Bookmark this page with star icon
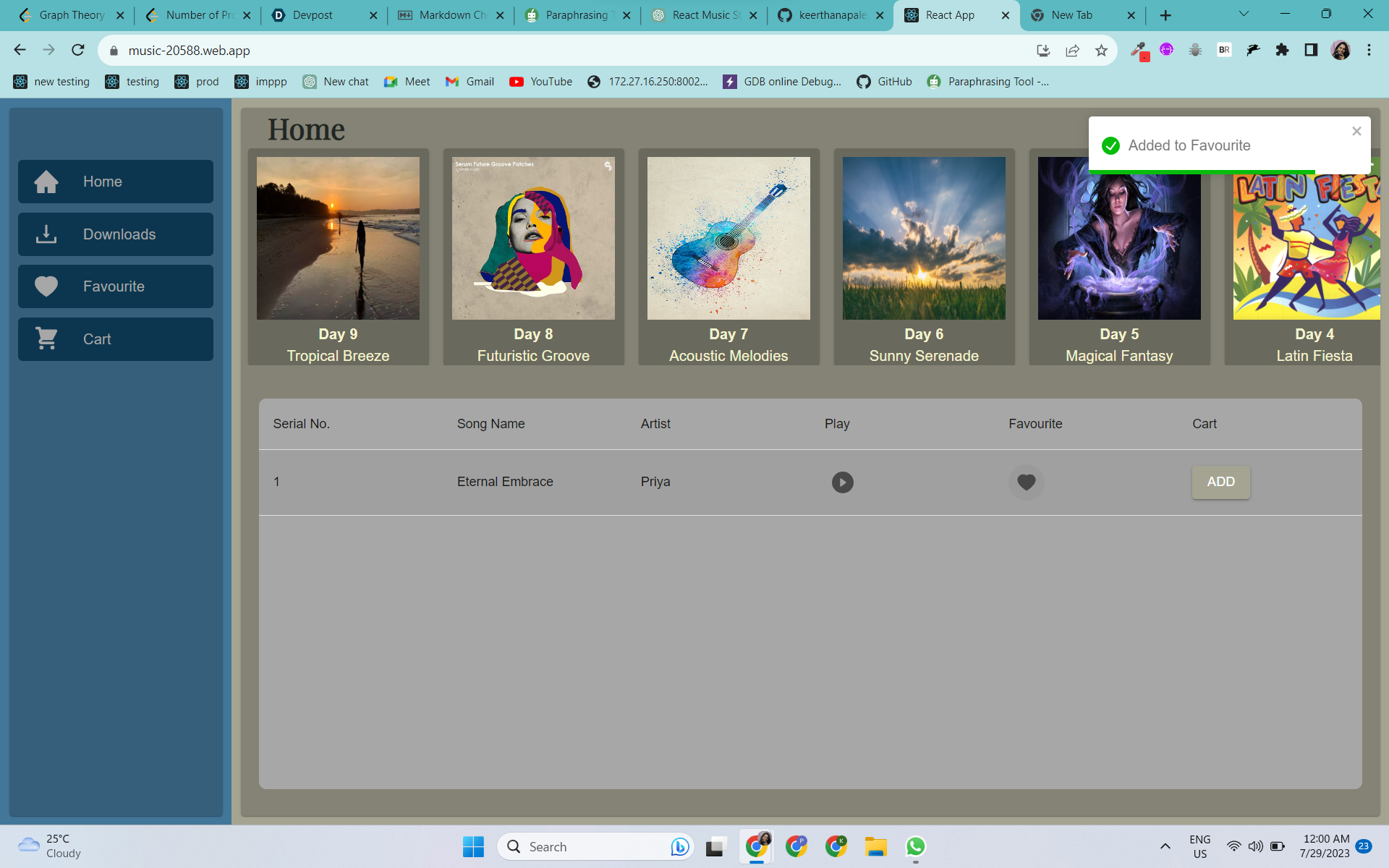This screenshot has width=1389, height=868. (x=1101, y=50)
